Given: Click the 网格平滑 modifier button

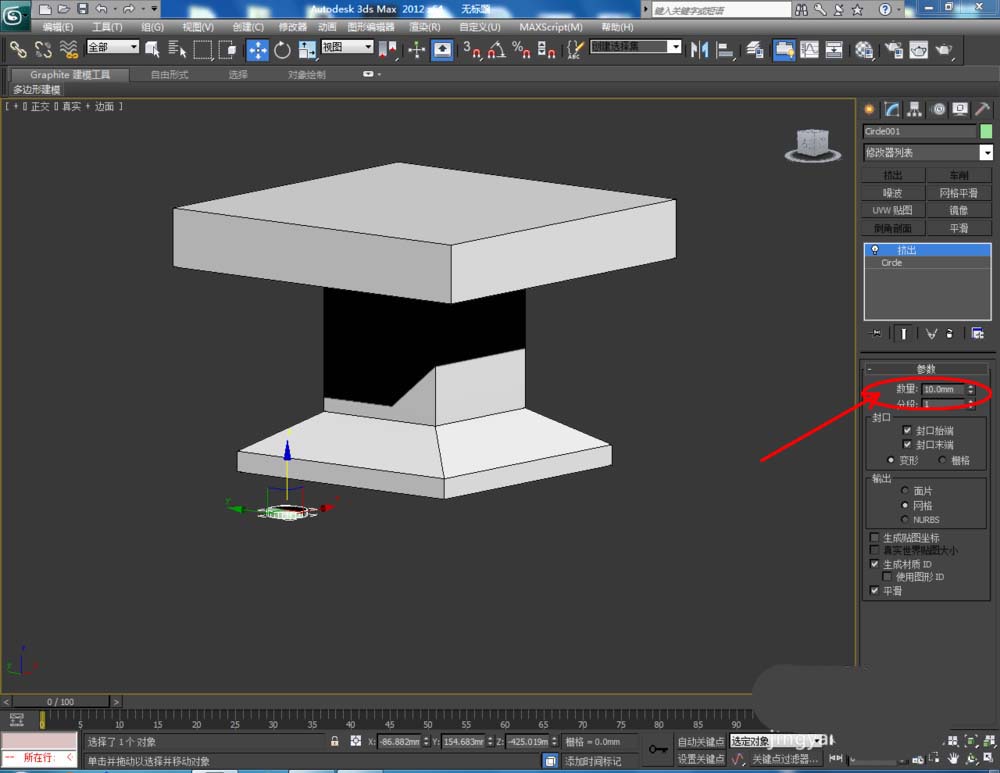Looking at the screenshot, I should coord(959,193).
